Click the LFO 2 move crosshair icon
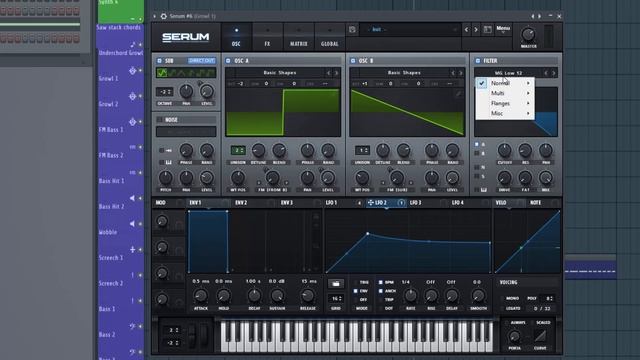 (370, 202)
